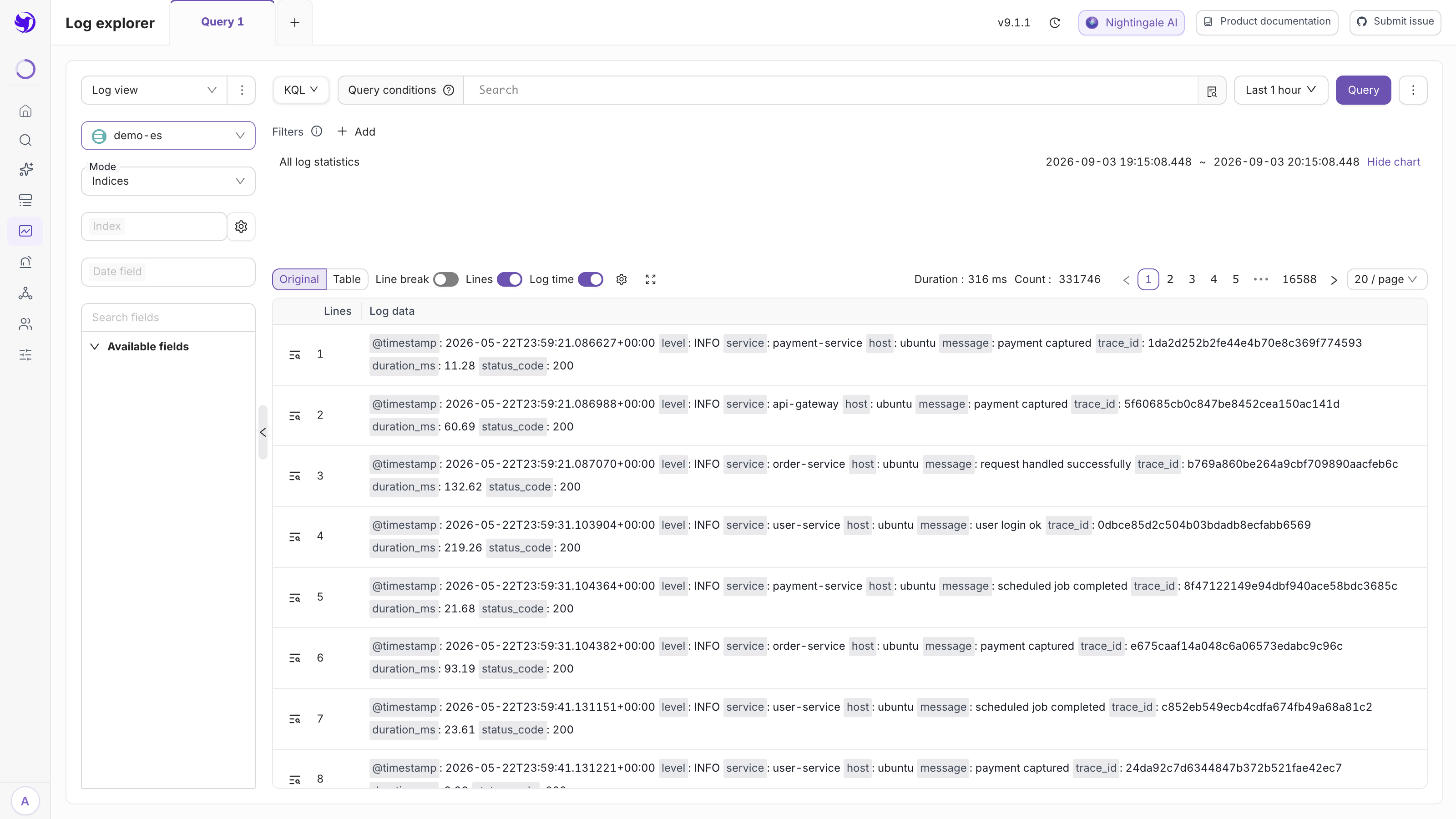Collapse the left fields panel arrow

coord(263,432)
